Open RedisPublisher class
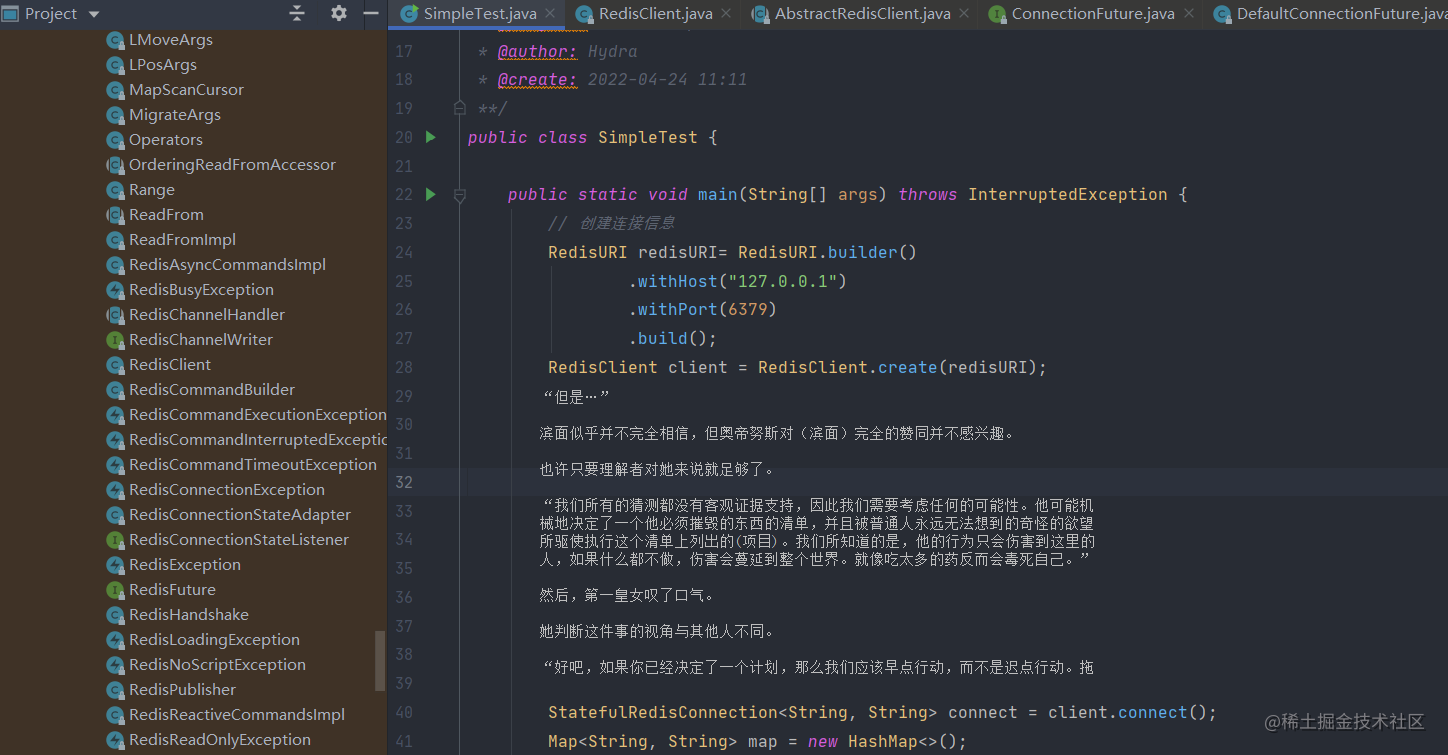This screenshot has width=1448, height=755. (x=182, y=690)
